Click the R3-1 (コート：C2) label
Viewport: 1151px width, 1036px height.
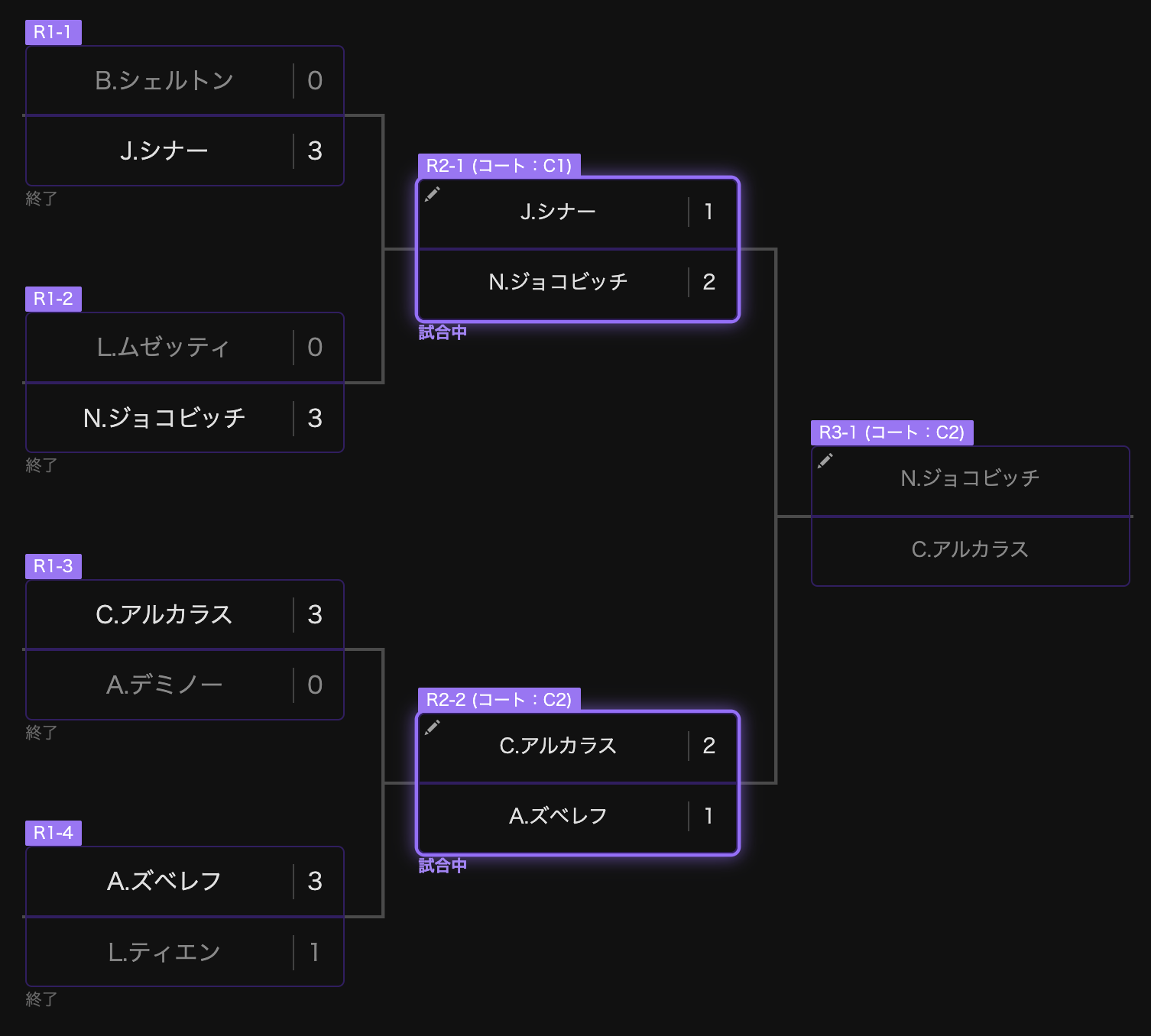coord(892,432)
